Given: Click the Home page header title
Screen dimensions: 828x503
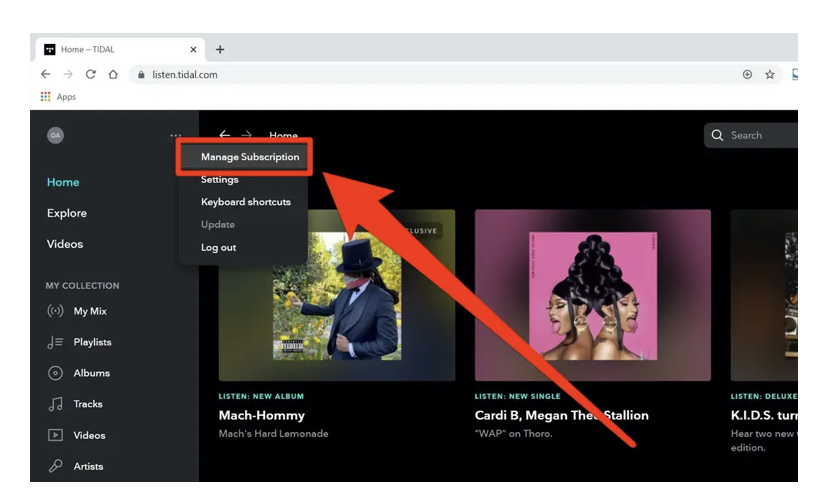Looking at the screenshot, I should point(284,135).
